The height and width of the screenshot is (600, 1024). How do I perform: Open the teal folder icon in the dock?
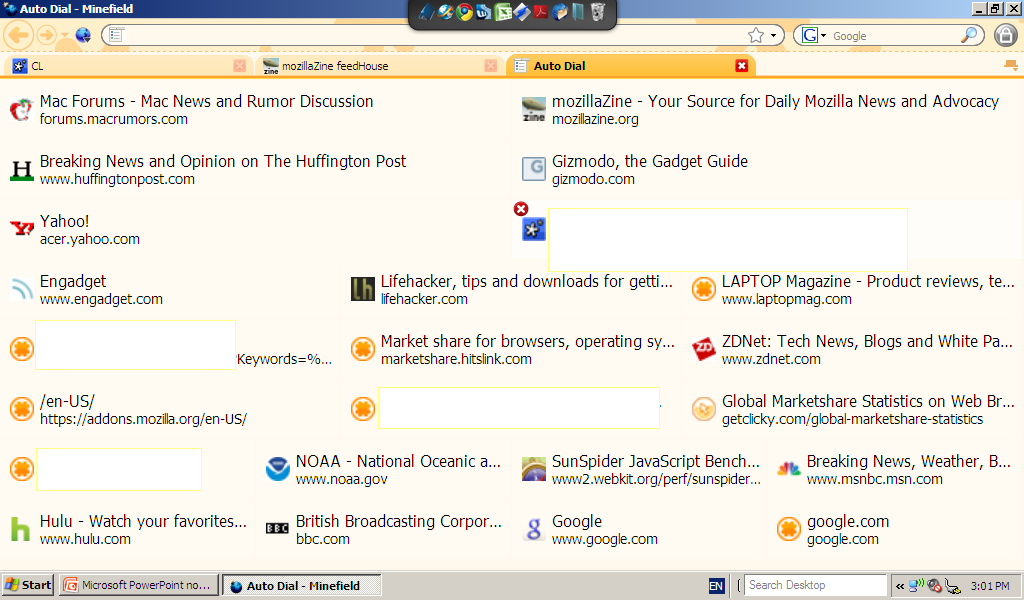[x=579, y=12]
